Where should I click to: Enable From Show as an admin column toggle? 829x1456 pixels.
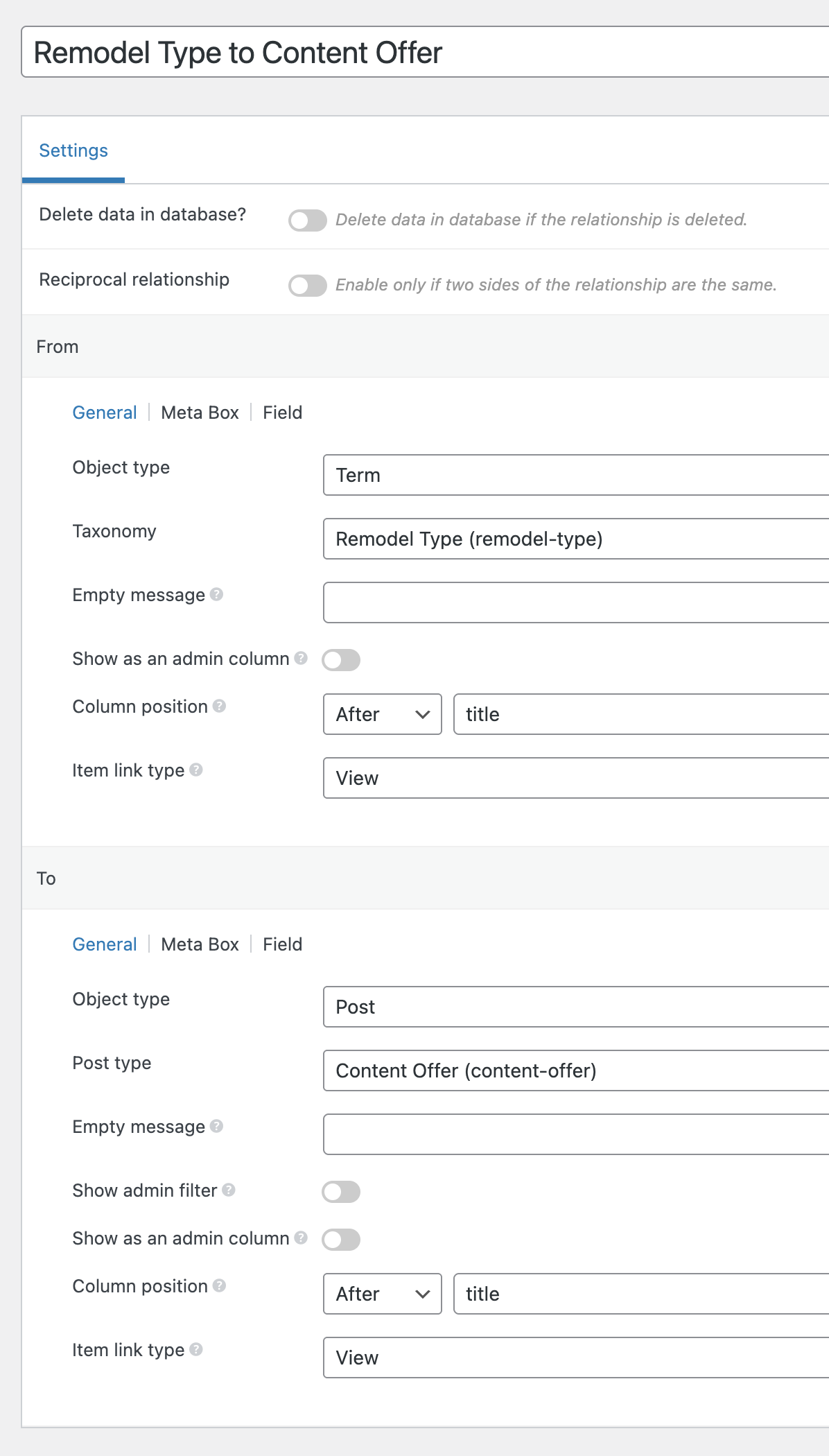341,660
